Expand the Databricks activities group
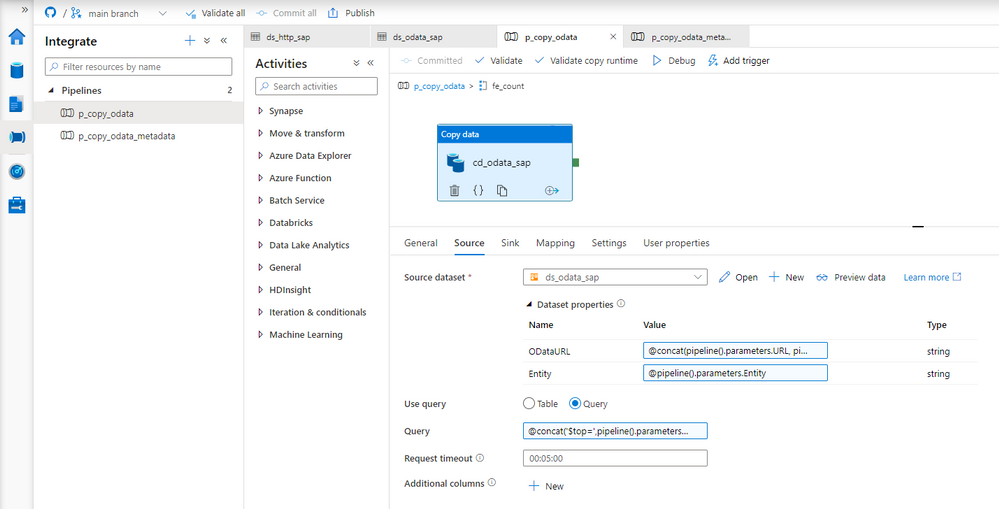 [x=261, y=223]
